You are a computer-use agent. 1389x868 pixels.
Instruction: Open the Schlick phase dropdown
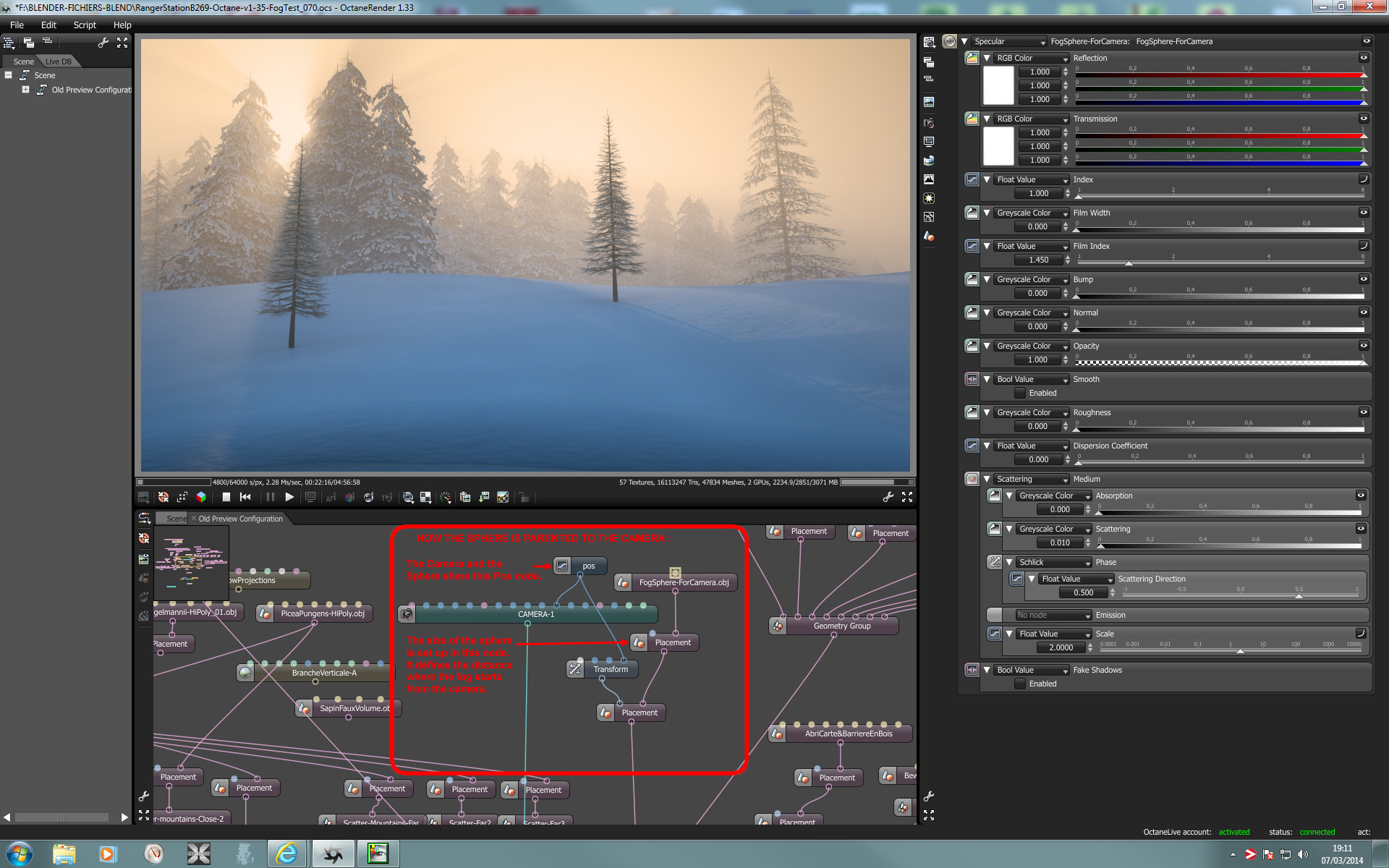tap(1053, 562)
